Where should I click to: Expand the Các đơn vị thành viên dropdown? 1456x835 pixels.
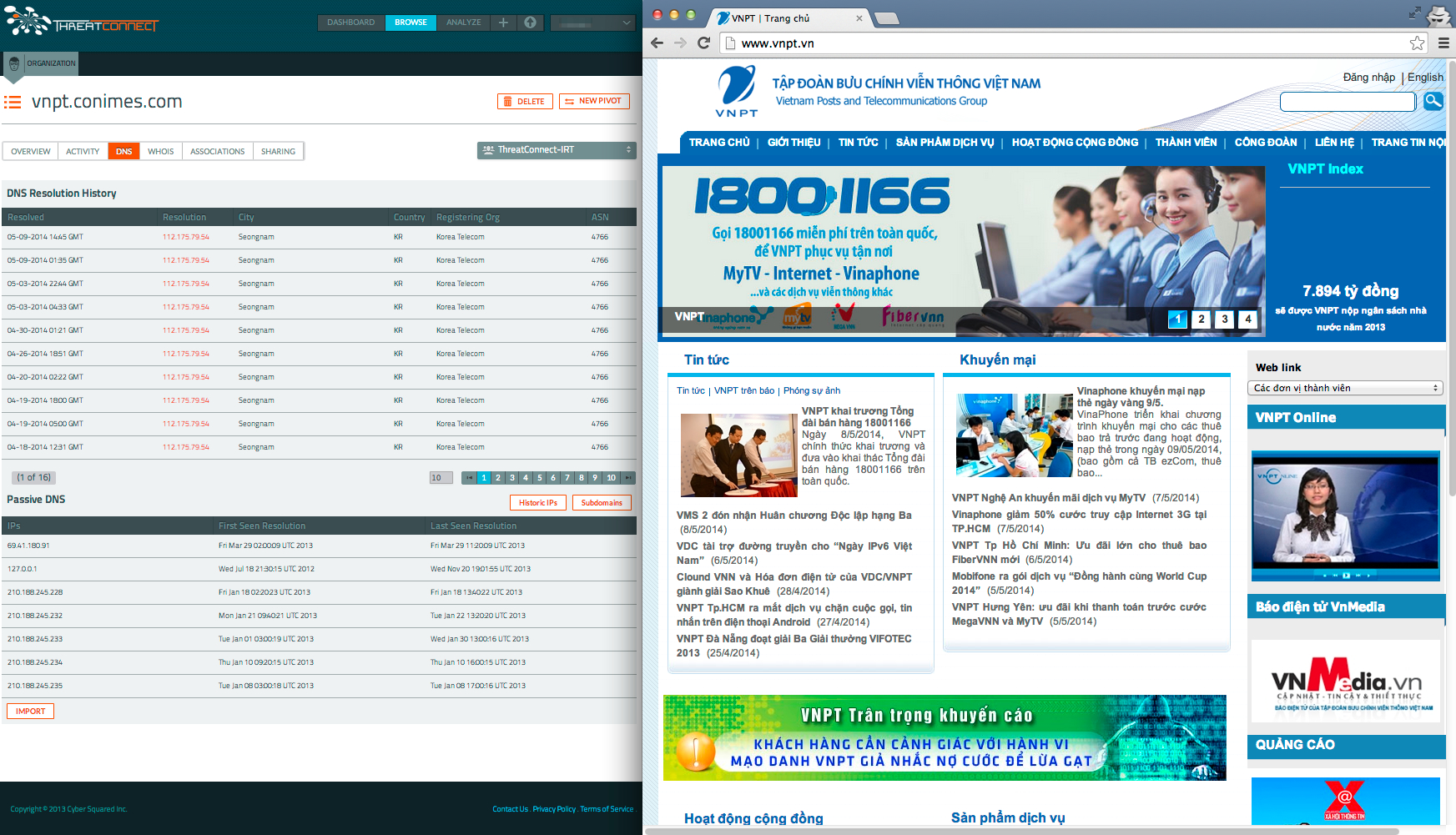point(1346,388)
